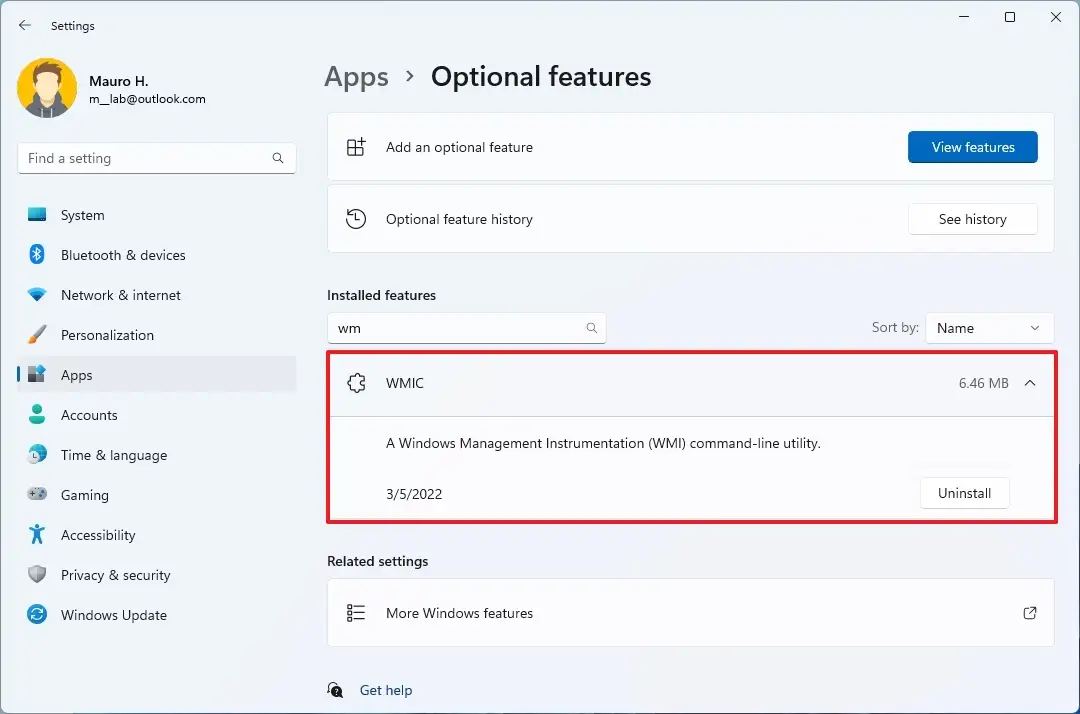Image resolution: width=1080 pixels, height=714 pixels.
Task: Open Network & internet settings
Action: point(120,295)
